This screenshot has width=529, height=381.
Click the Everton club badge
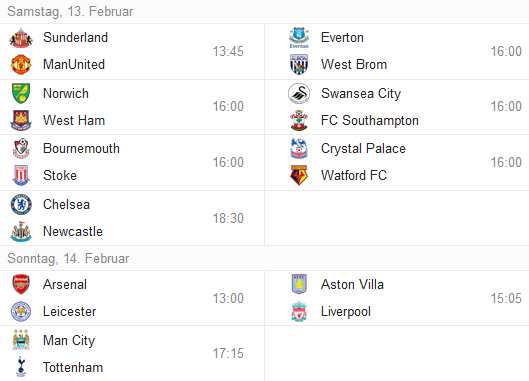point(299,38)
